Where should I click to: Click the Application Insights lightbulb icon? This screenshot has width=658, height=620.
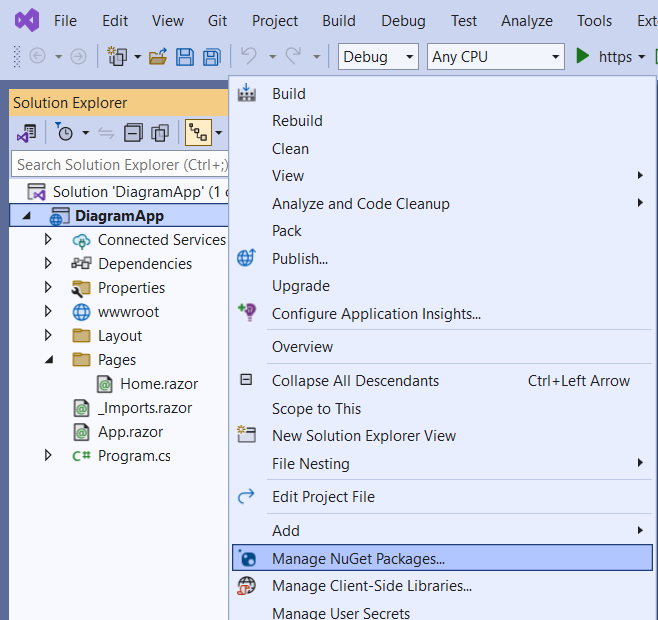pyautogui.click(x=247, y=312)
